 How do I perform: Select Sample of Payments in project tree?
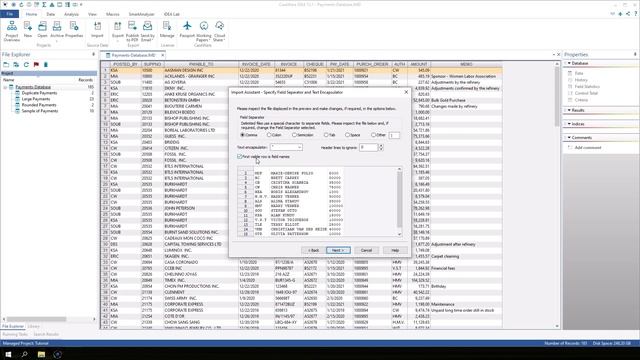tap(40, 111)
